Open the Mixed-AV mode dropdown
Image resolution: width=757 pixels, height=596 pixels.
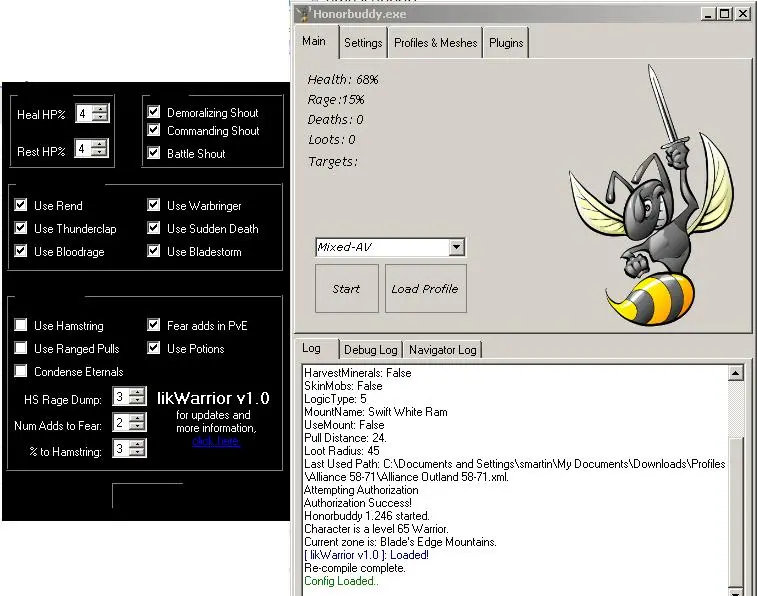click(x=456, y=247)
